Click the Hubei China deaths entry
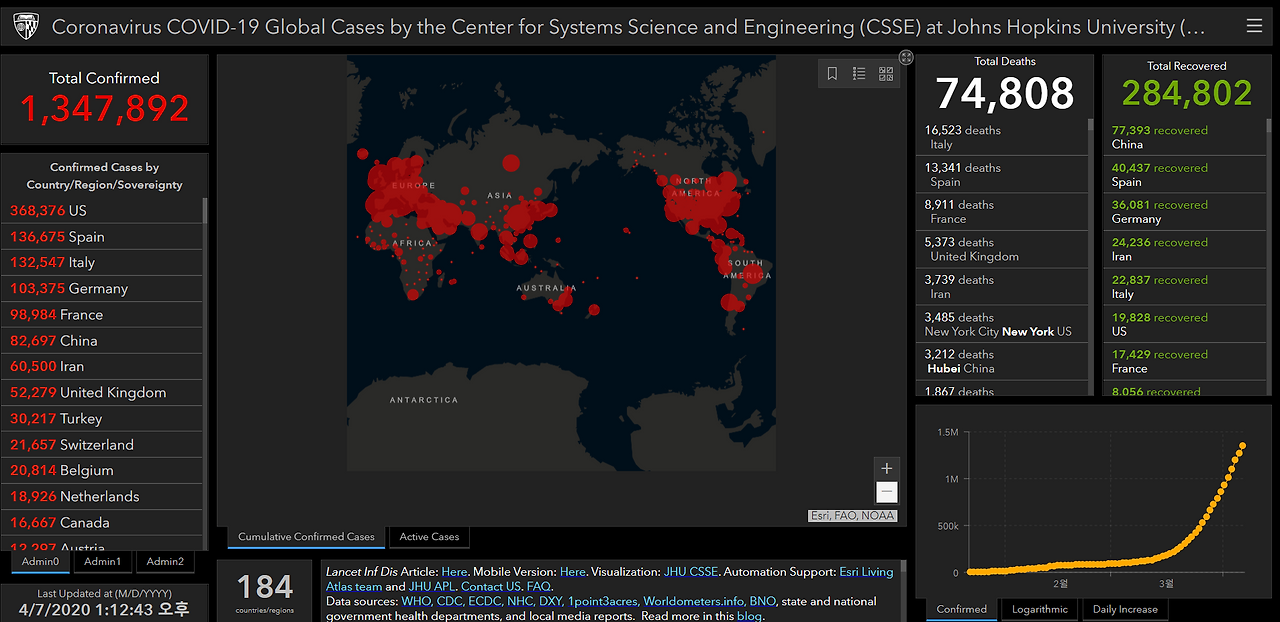Viewport: 1280px width, 622px height. pyautogui.click(x=1002, y=361)
